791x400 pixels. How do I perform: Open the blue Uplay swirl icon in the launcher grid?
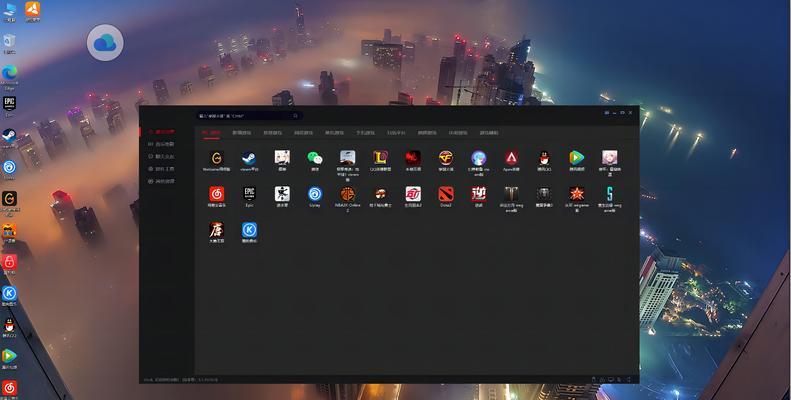pyautogui.click(x=315, y=194)
